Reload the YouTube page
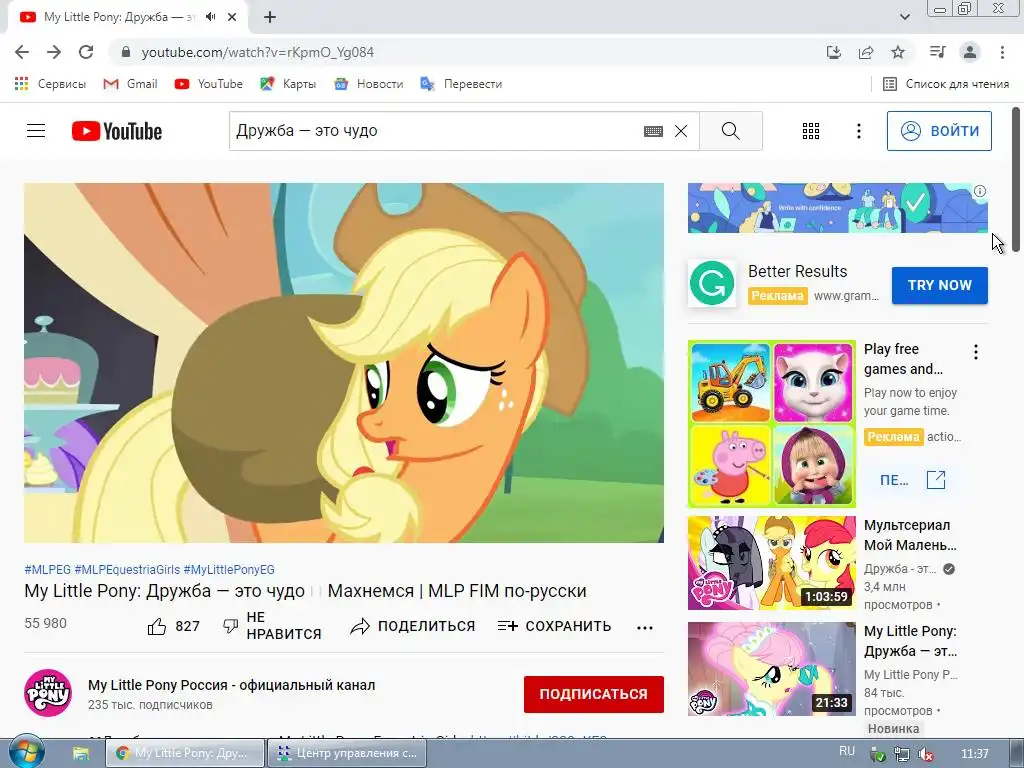The height and width of the screenshot is (768, 1024). point(86,52)
